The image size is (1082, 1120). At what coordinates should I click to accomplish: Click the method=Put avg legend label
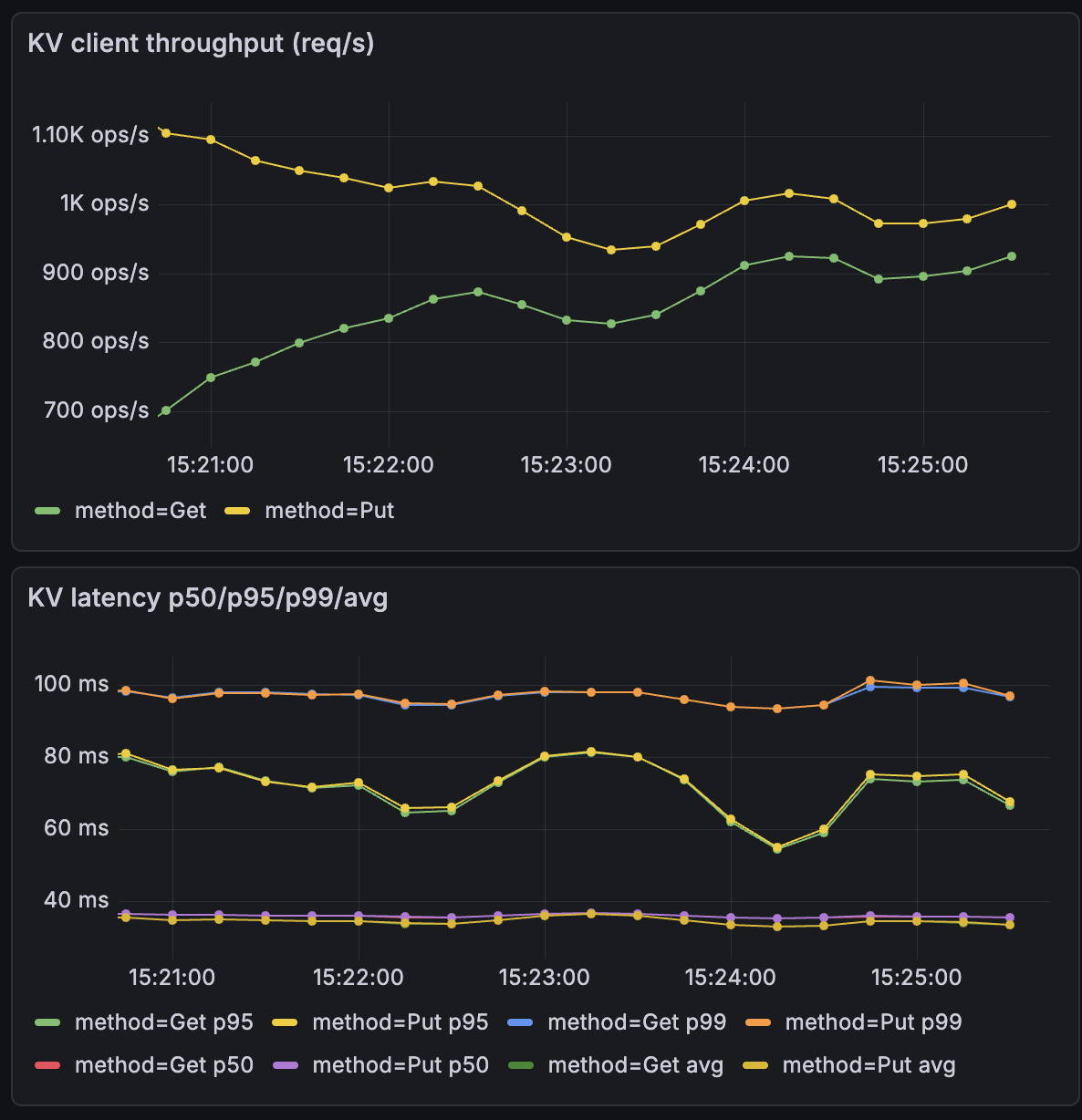(869, 1065)
